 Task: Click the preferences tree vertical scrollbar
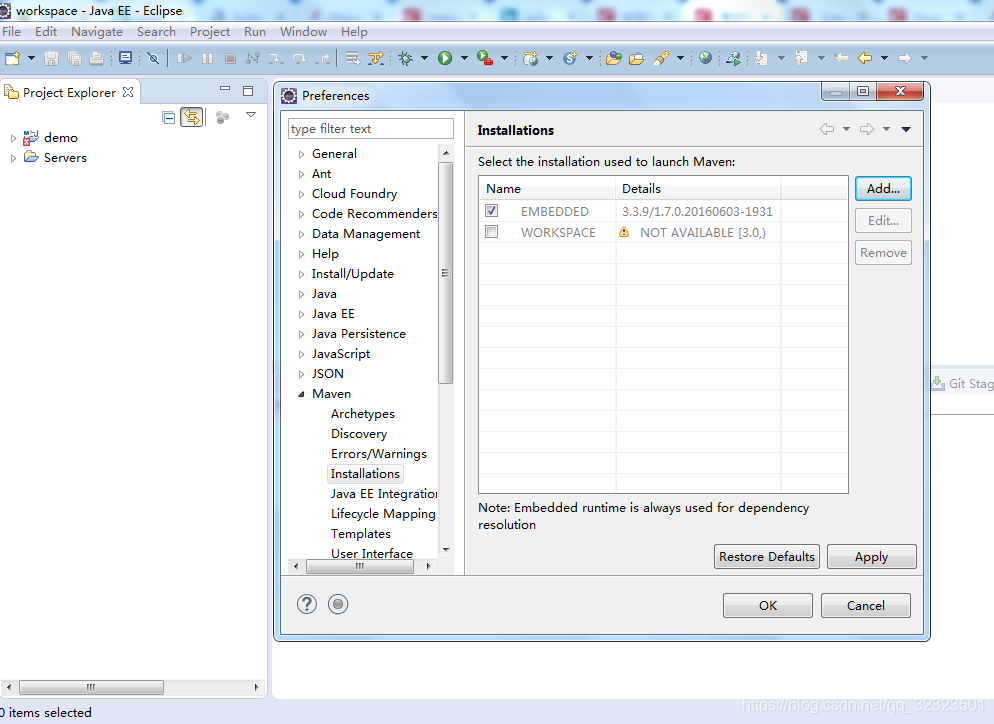point(446,273)
